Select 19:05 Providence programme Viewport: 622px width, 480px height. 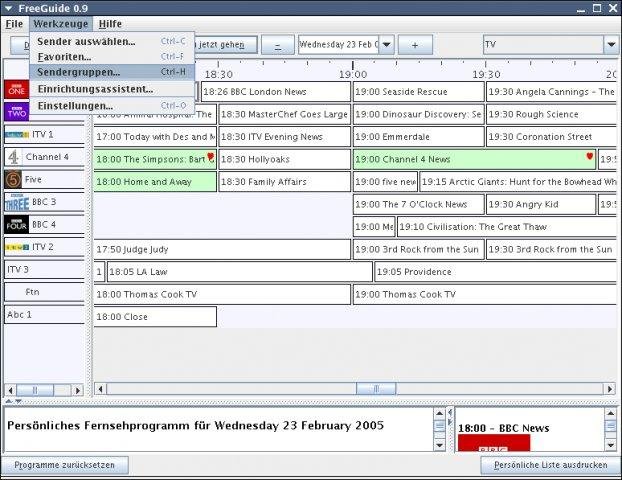[x=496, y=272]
